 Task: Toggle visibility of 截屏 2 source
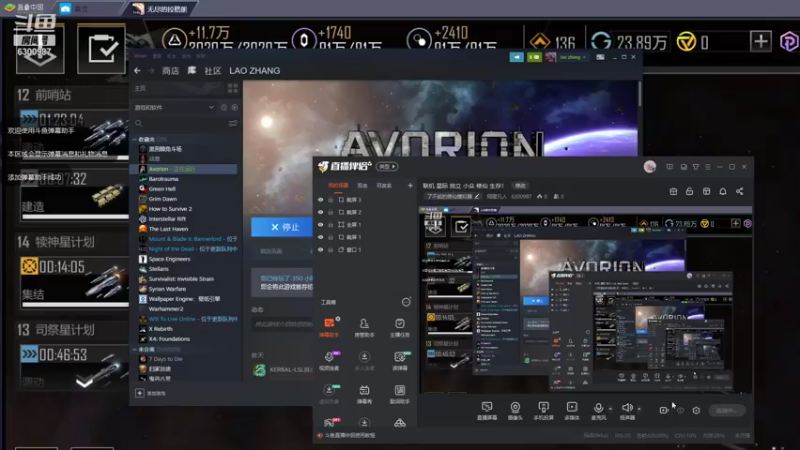click(320, 212)
